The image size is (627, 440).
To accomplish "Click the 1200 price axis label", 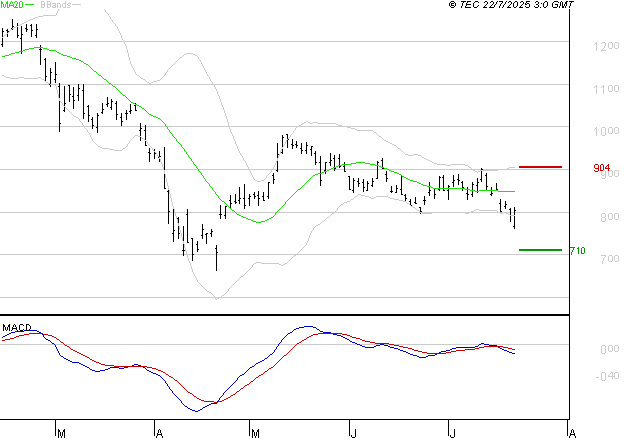I will click(606, 46).
